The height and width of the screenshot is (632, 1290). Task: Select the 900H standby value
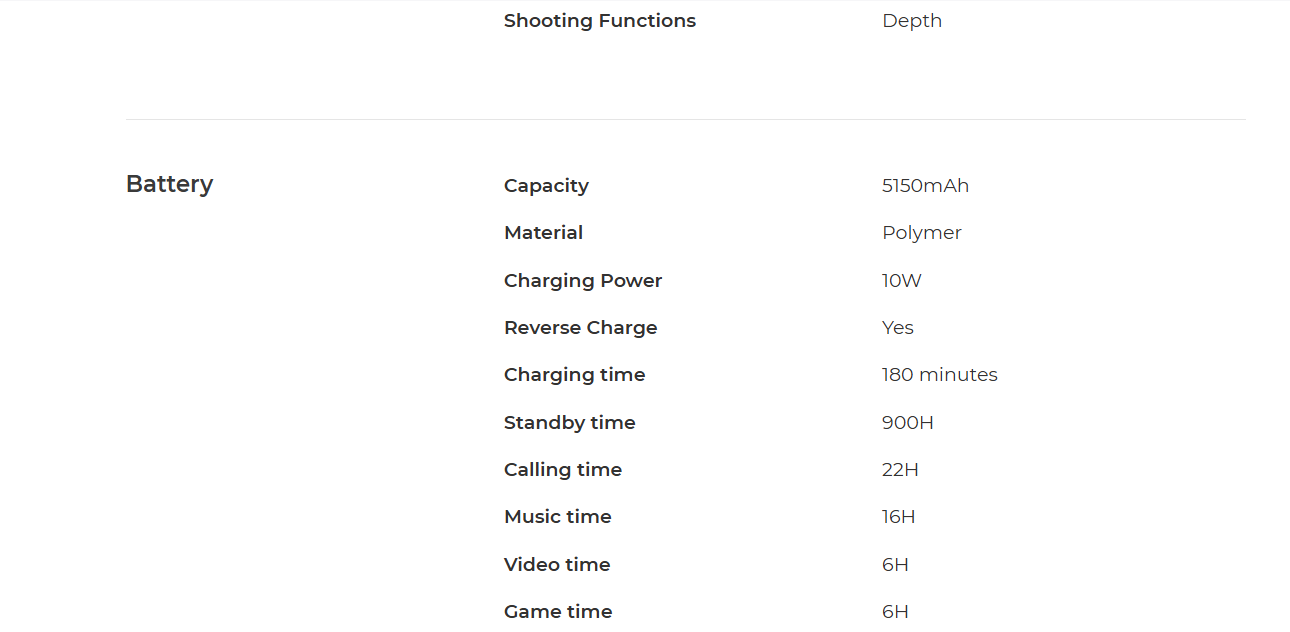tap(908, 423)
